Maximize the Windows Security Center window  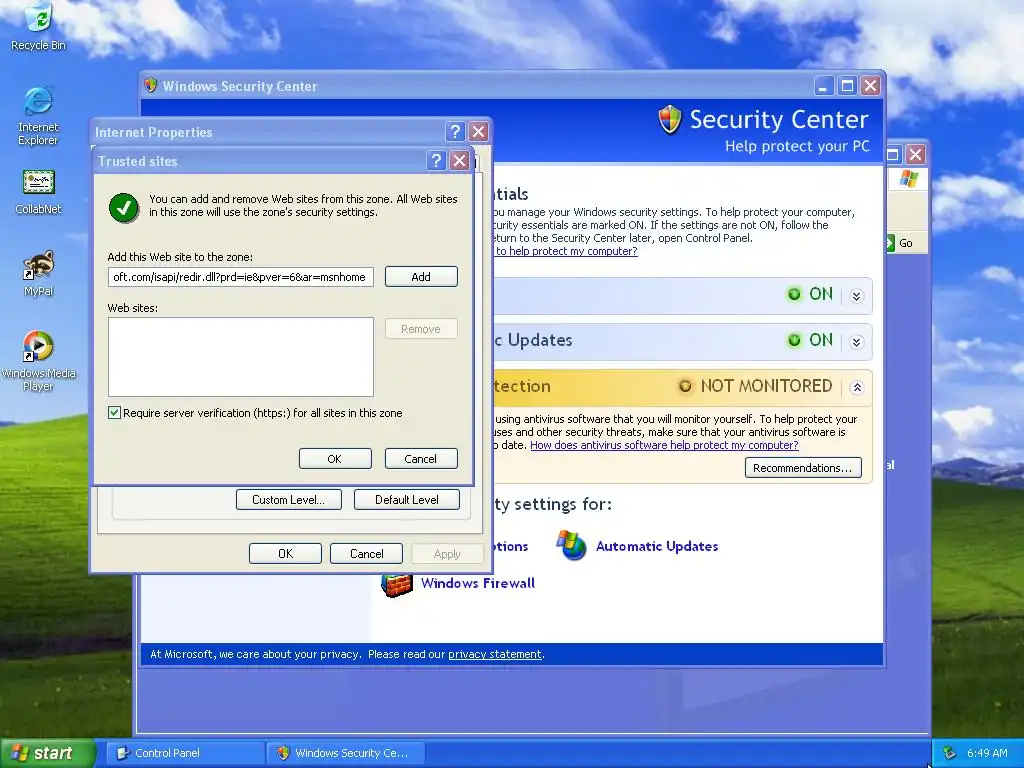pyautogui.click(x=847, y=86)
